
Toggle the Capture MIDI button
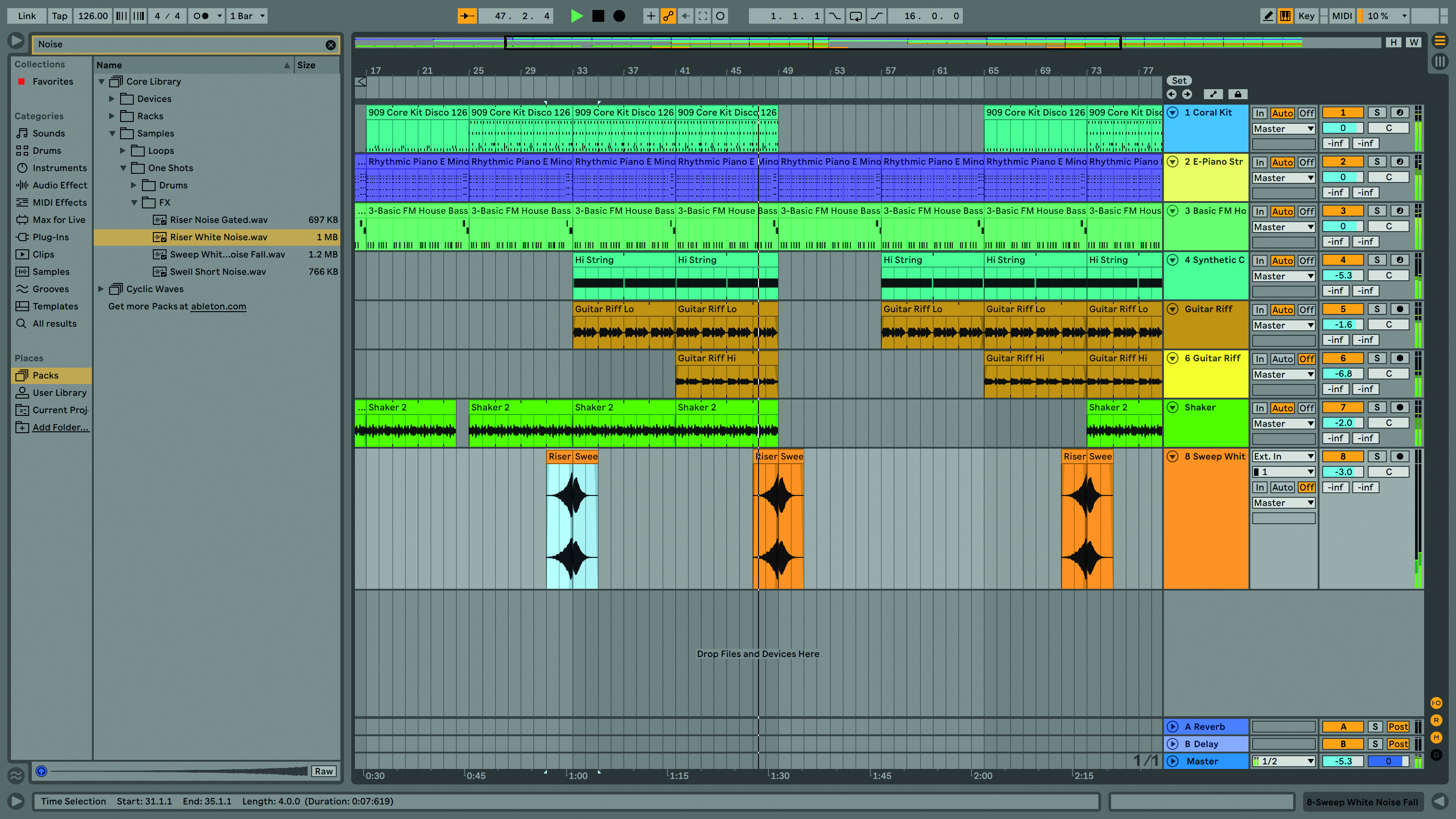click(x=703, y=16)
